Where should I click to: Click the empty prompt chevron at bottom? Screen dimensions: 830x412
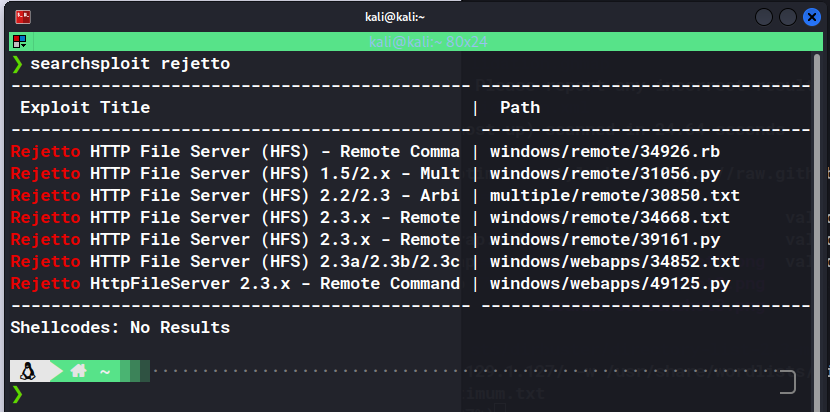coord(17,394)
